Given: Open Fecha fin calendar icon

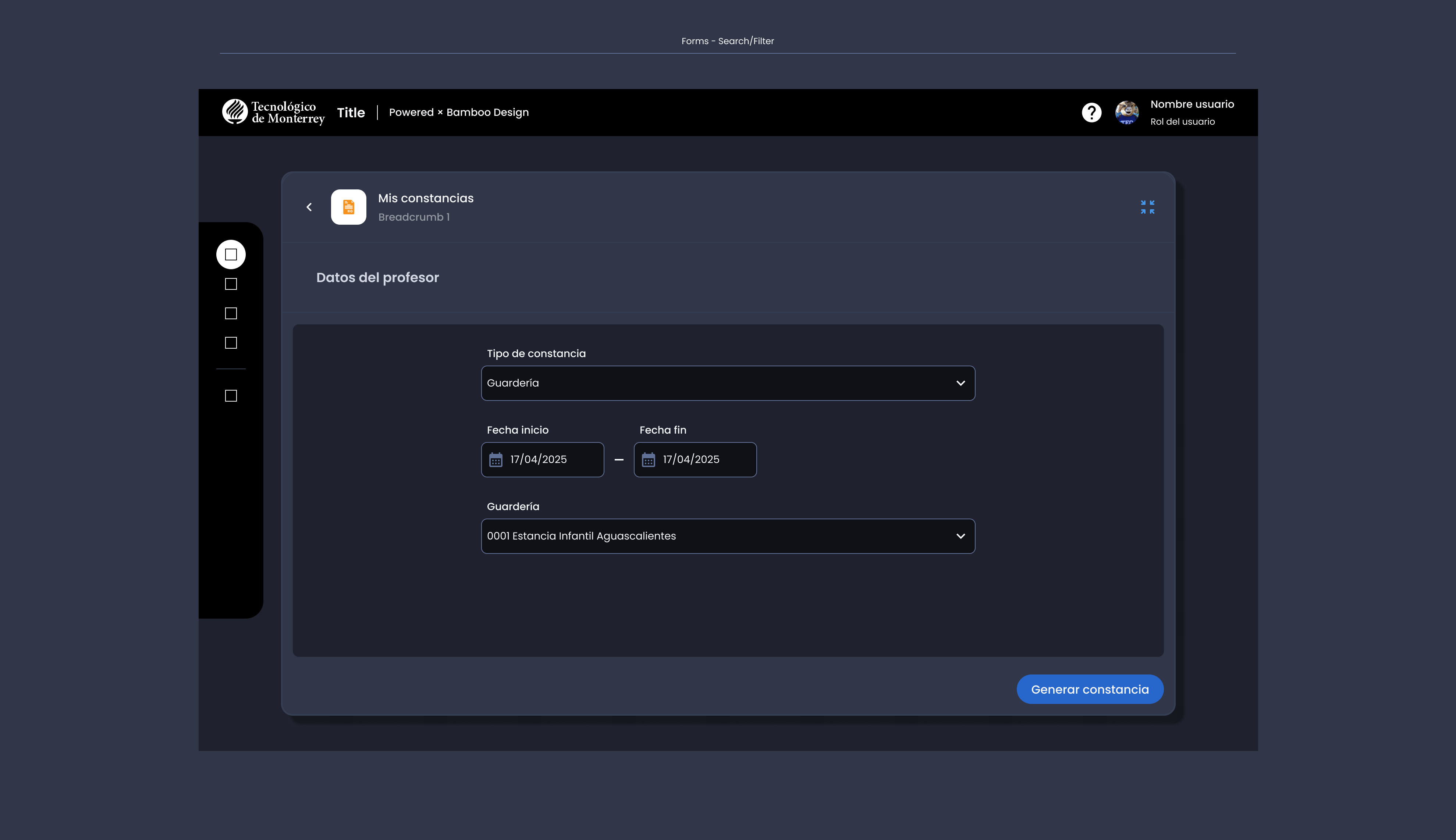Looking at the screenshot, I should pos(649,460).
